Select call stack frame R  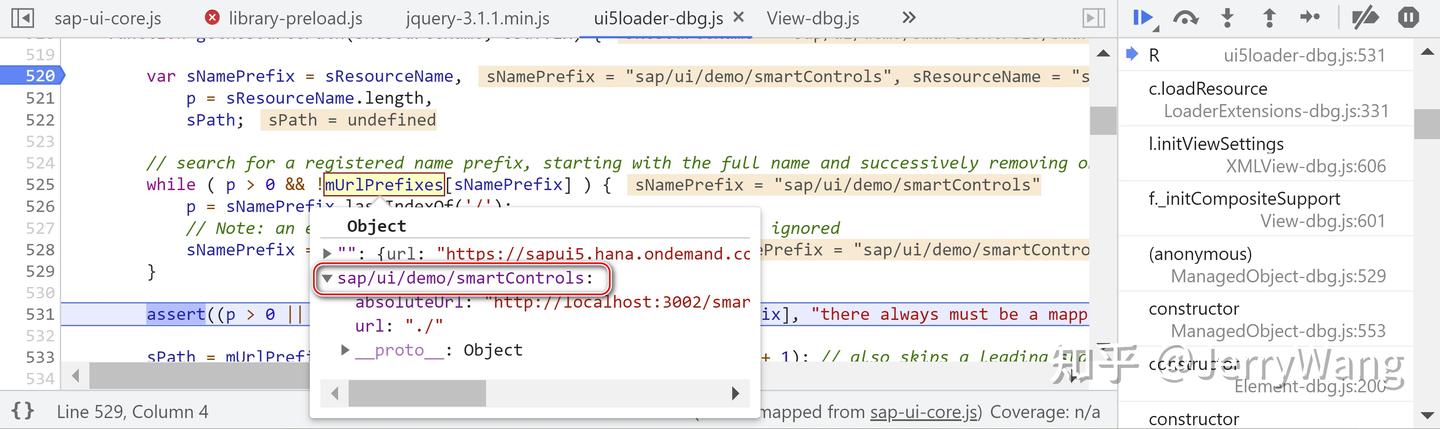(x=1266, y=55)
